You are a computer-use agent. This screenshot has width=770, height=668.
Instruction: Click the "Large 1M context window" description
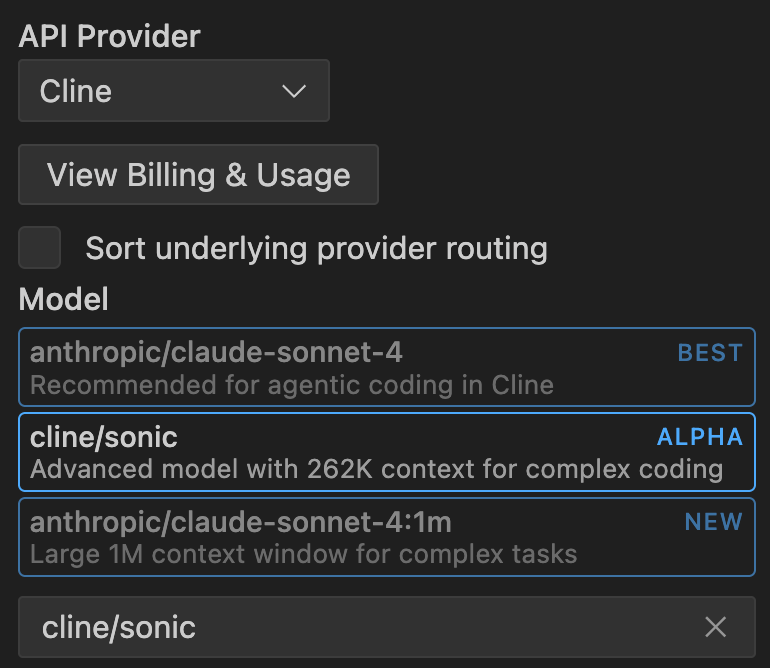point(303,554)
